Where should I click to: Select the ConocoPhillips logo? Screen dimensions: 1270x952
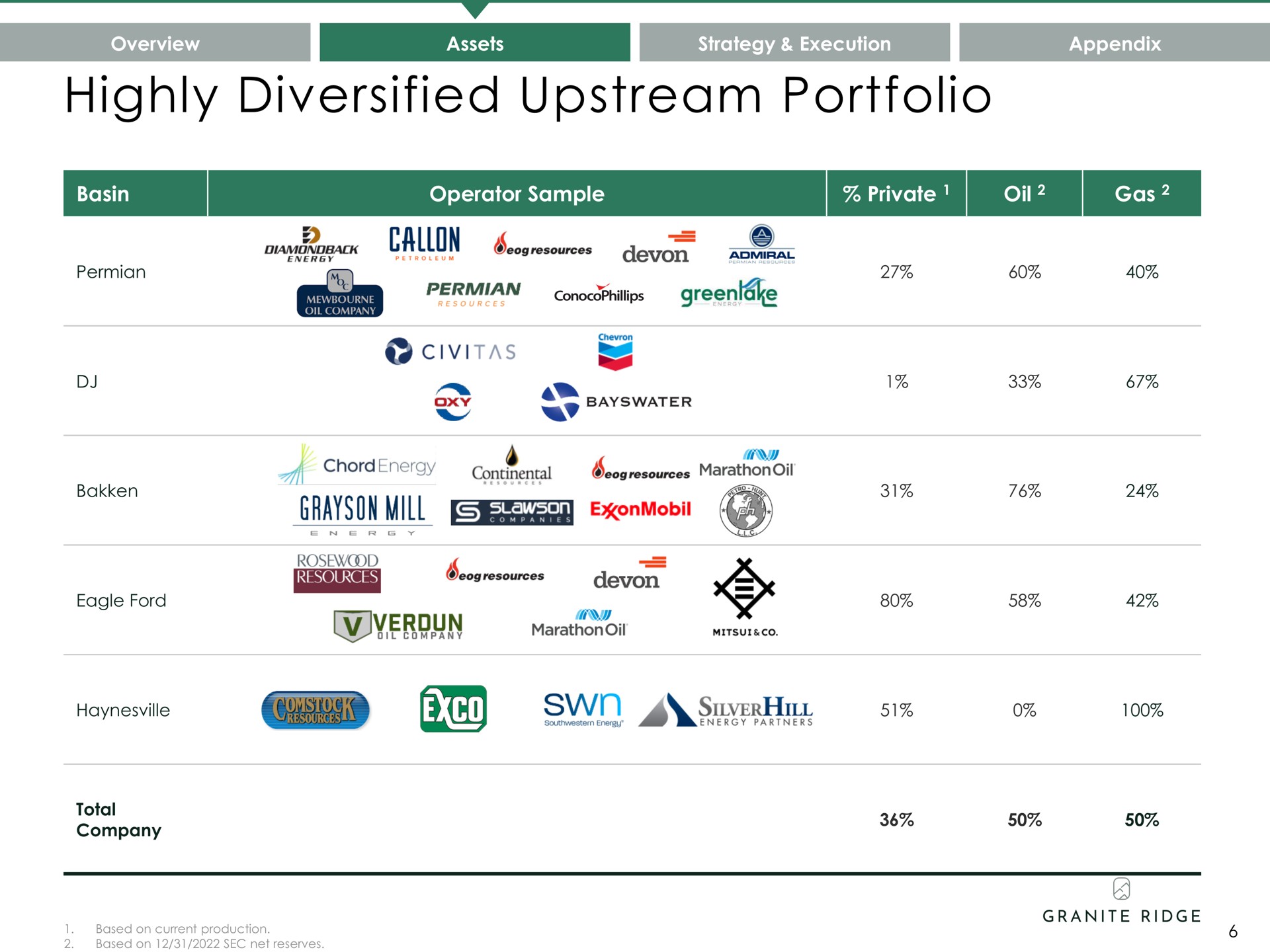click(x=599, y=294)
